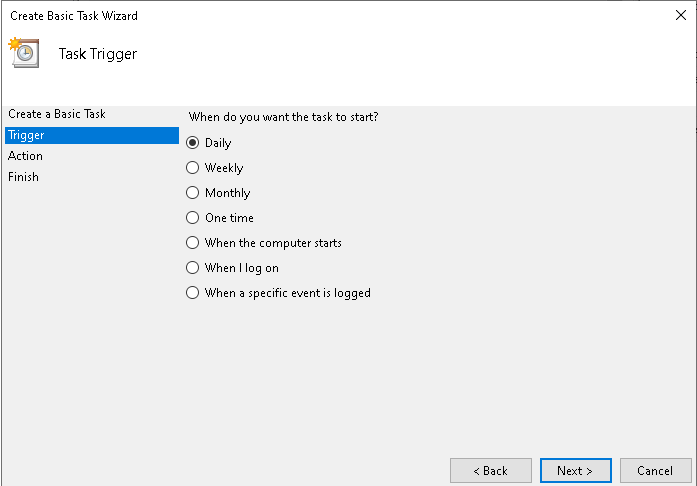Cancel the task wizard
Screen dimensions: 697x486
click(x=654, y=470)
